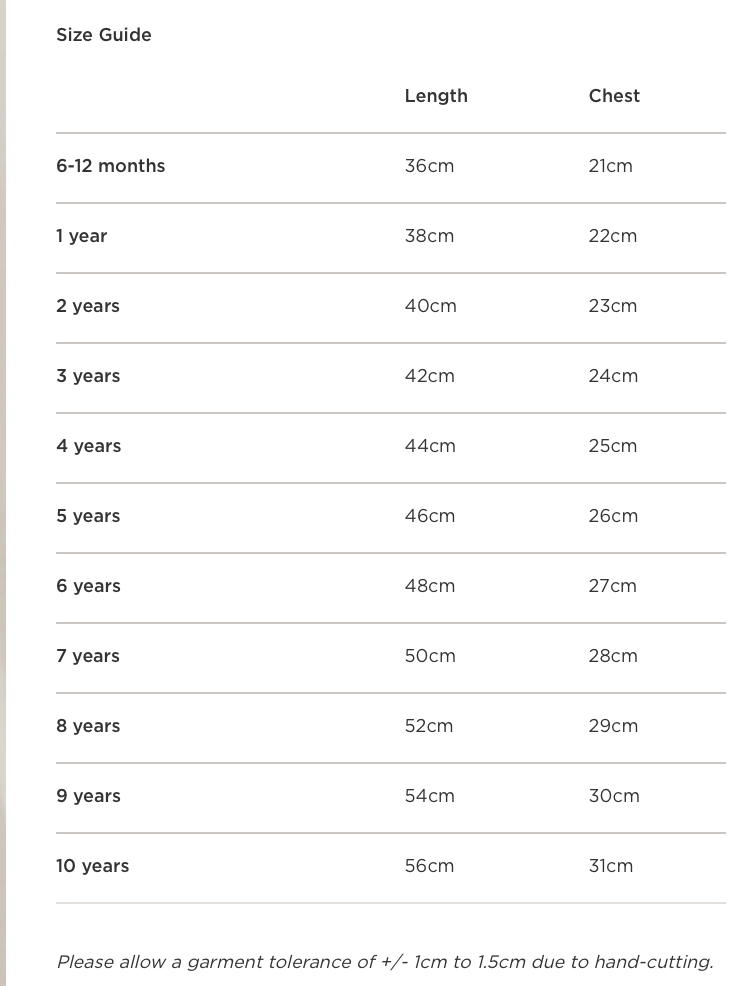Select the 4 years size row
Viewport: 736px width, 986px height.
coord(88,446)
